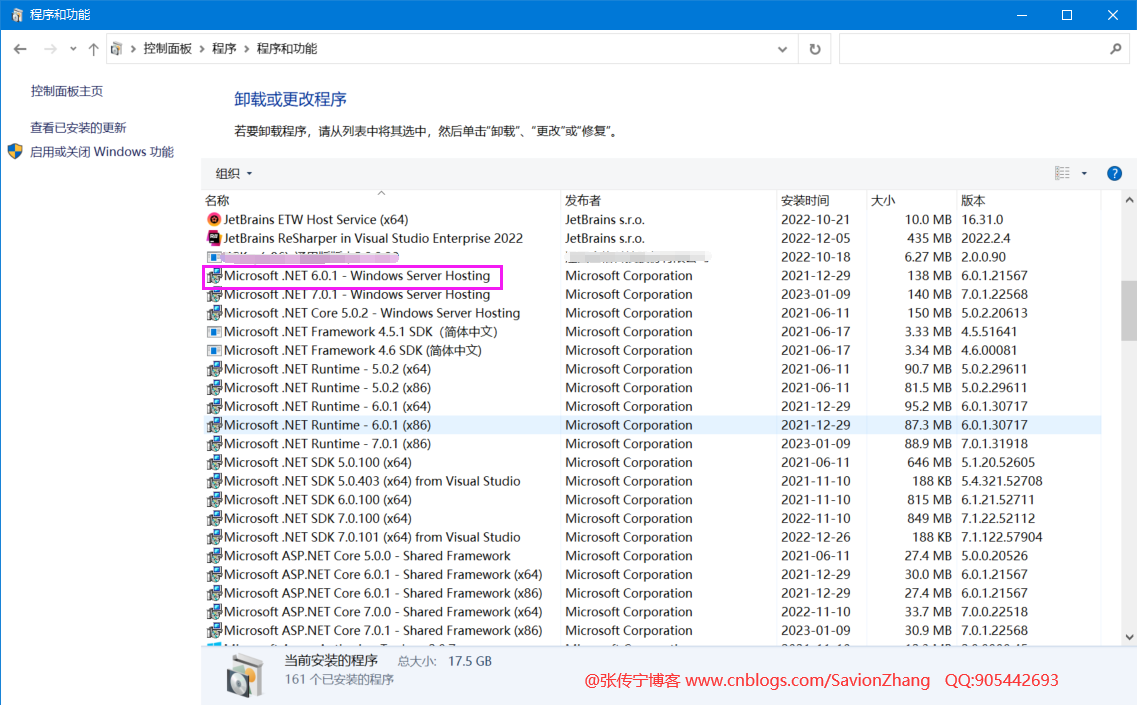Open 查看已安装的更新 link
Image resolution: width=1137 pixels, height=705 pixels.
[x=78, y=128]
